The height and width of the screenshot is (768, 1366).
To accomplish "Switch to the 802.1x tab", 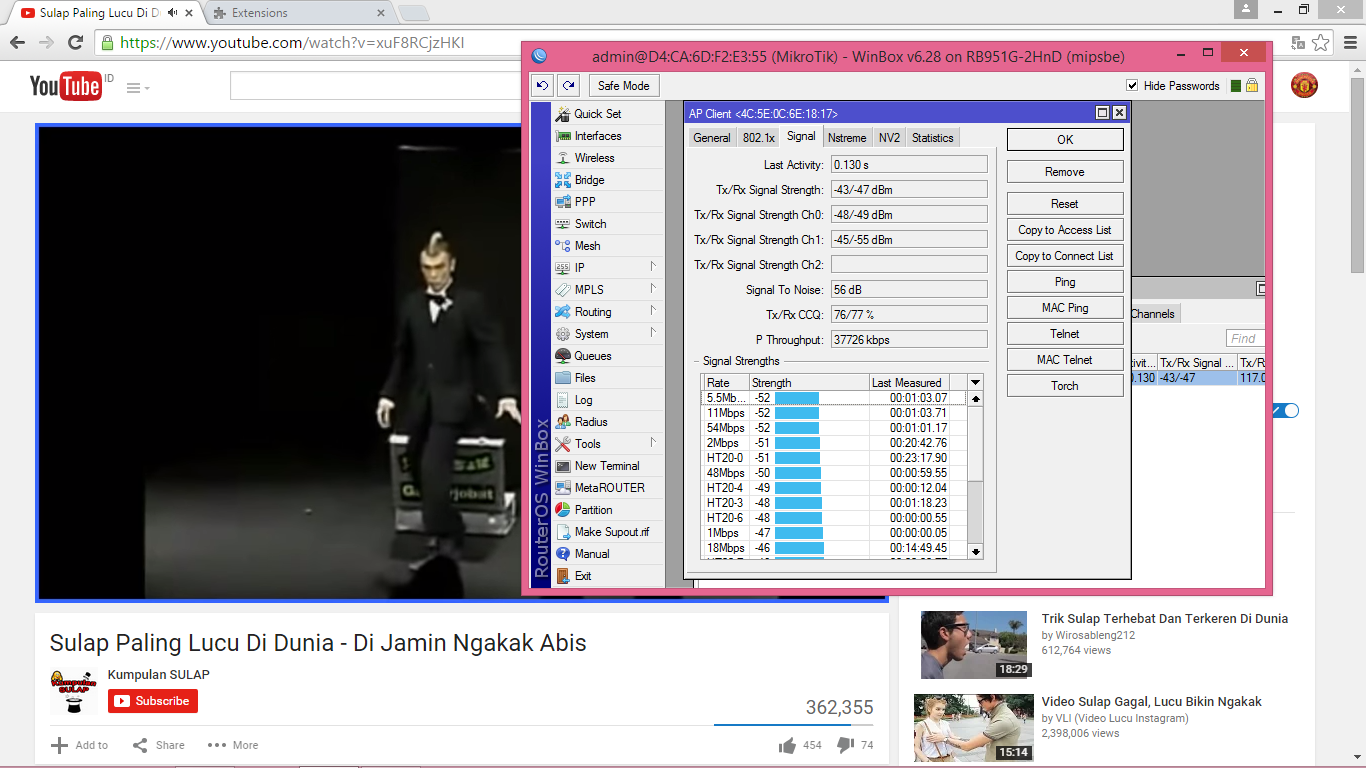I will (x=759, y=138).
